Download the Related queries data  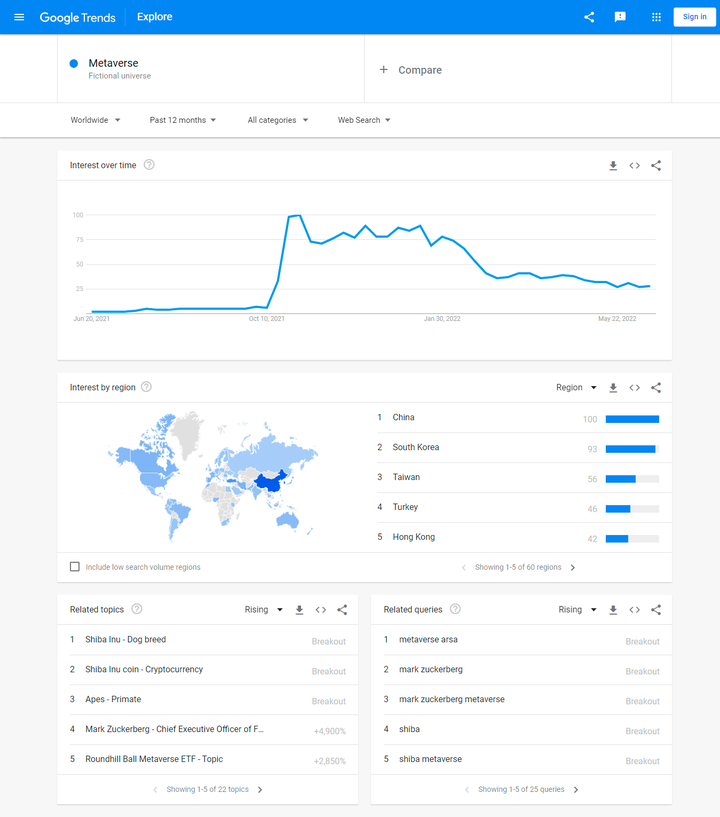613,610
